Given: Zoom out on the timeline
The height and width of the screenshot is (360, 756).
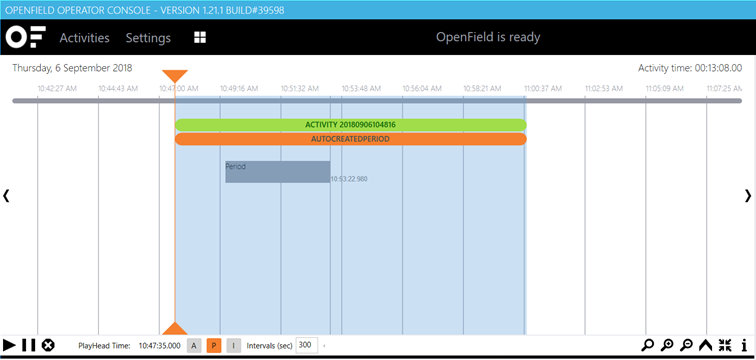Looking at the screenshot, I should pyautogui.click(x=686, y=345).
